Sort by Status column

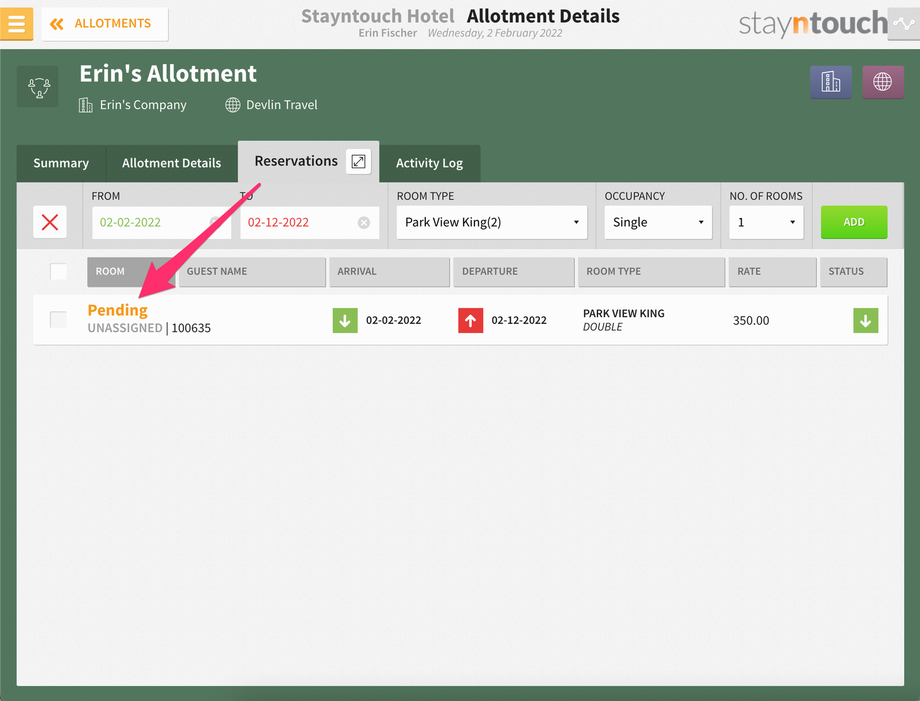[853, 272]
